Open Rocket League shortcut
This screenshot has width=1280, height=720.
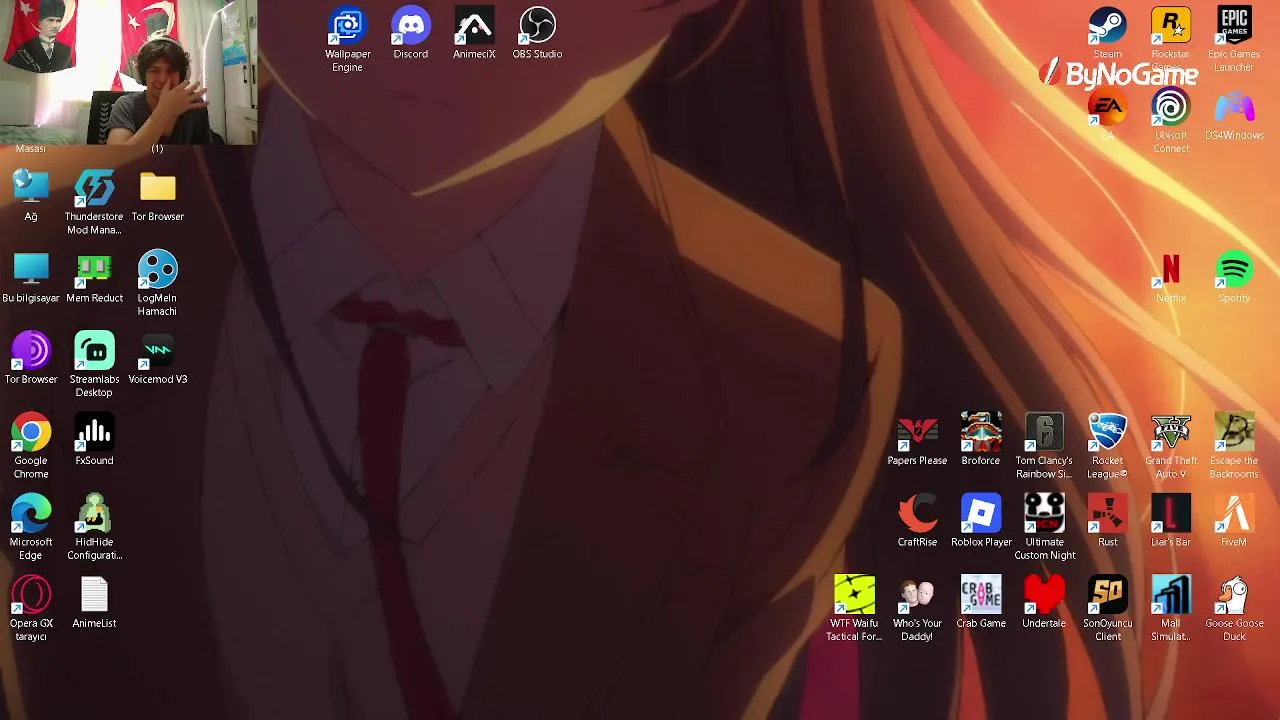[1107, 433]
